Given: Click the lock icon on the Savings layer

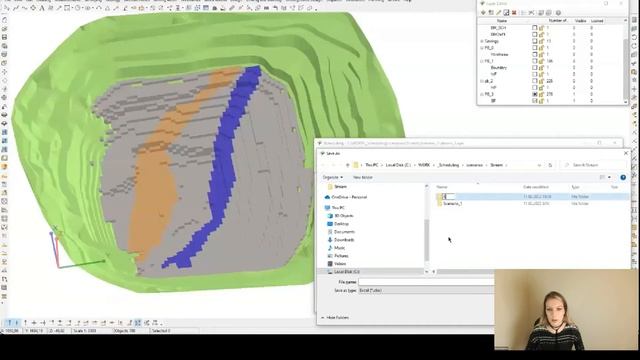Looking at the screenshot, I should (541, 41).
